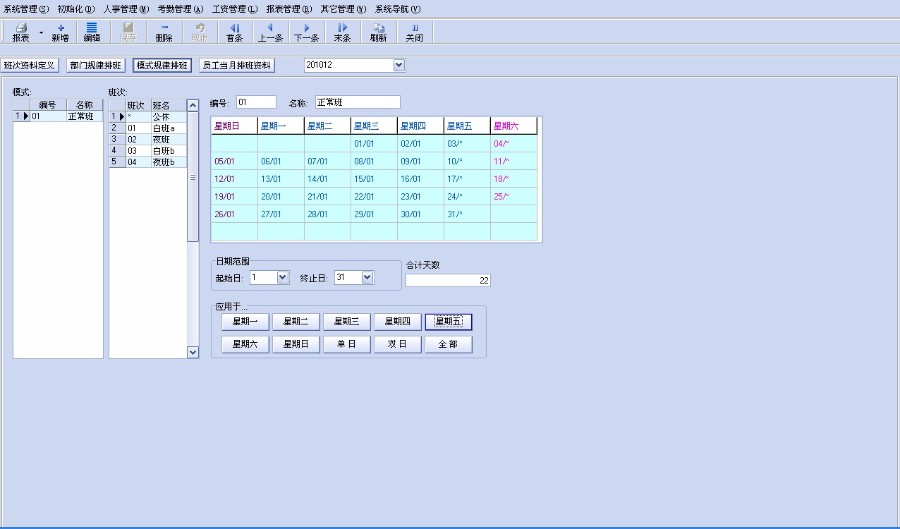The width and height of the screenshot is (900, 529).
Task: Select the 夜班b shift row
Action: [148, 162]
